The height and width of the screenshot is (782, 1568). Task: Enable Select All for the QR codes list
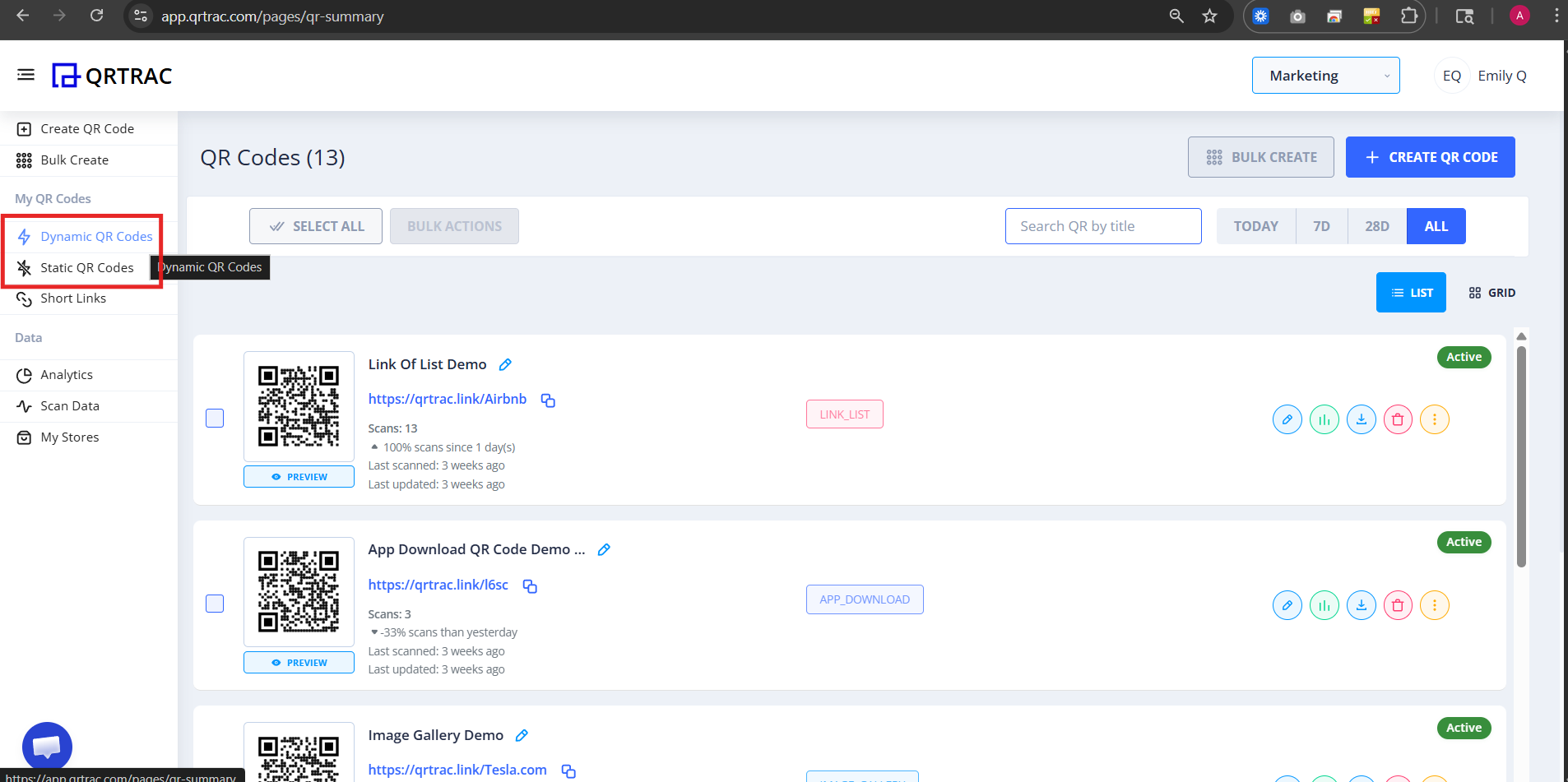(315, 225)
